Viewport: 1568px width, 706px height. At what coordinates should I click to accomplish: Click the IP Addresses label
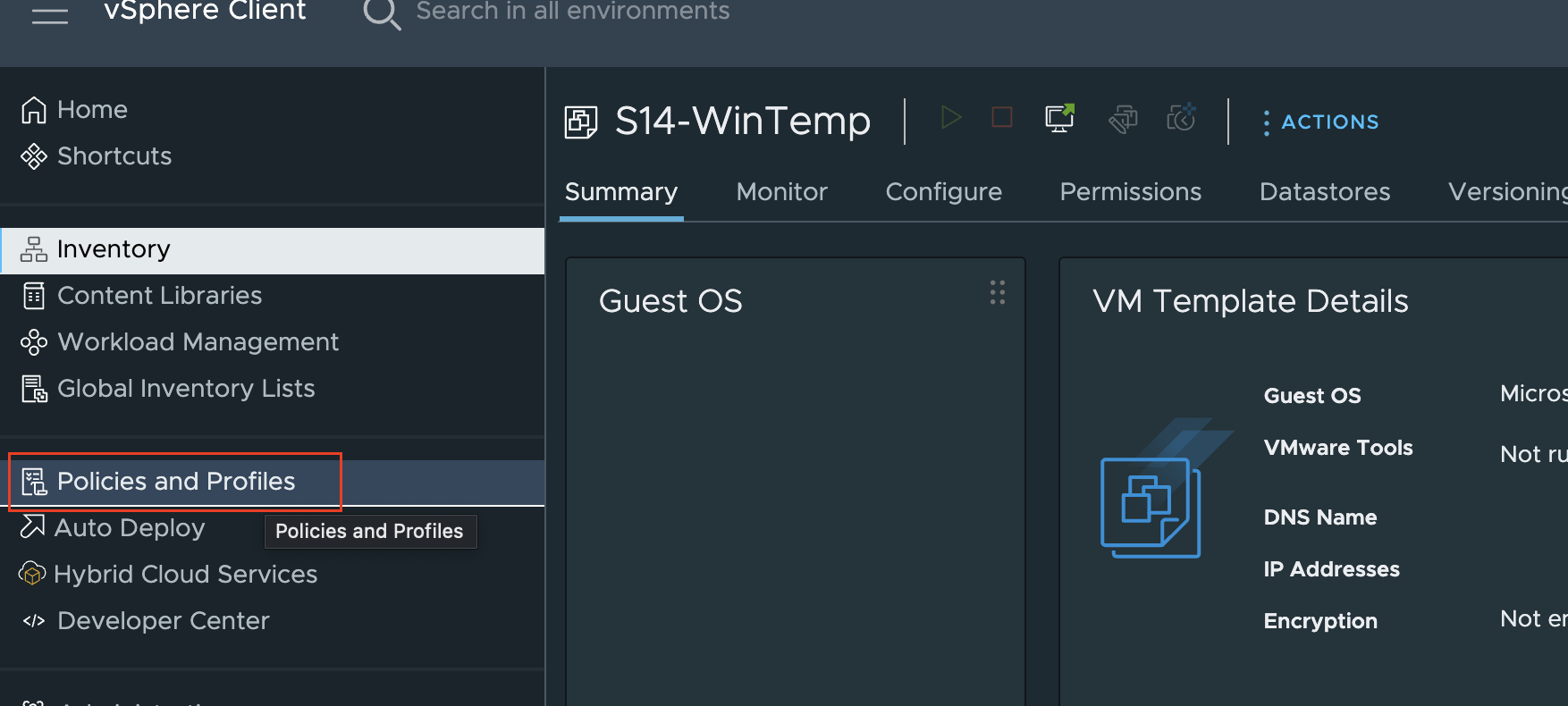(1332, 569)
